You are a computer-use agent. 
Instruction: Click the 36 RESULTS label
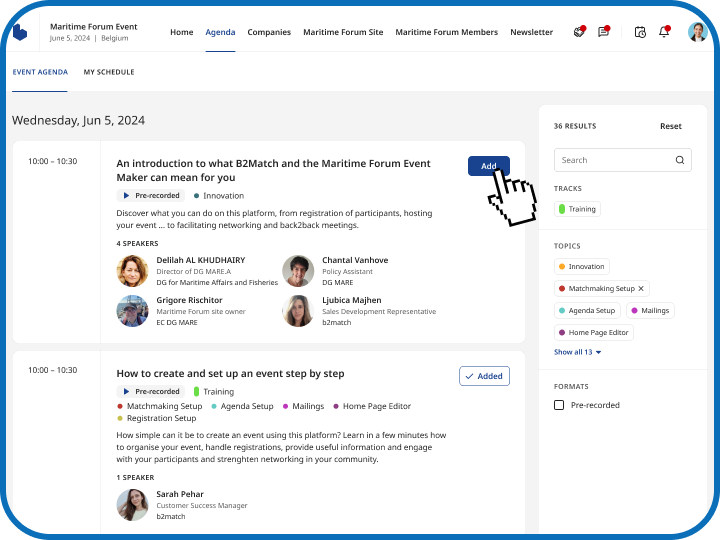575,126
